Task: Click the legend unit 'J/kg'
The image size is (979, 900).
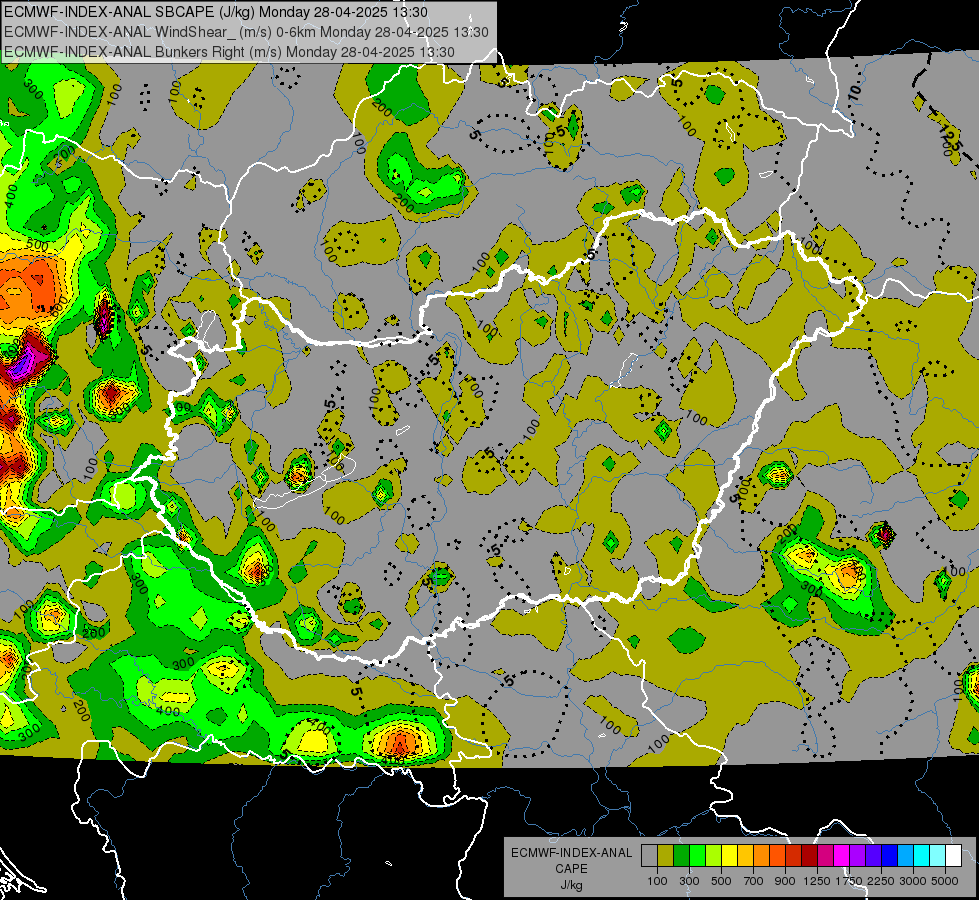Action: 571,885
